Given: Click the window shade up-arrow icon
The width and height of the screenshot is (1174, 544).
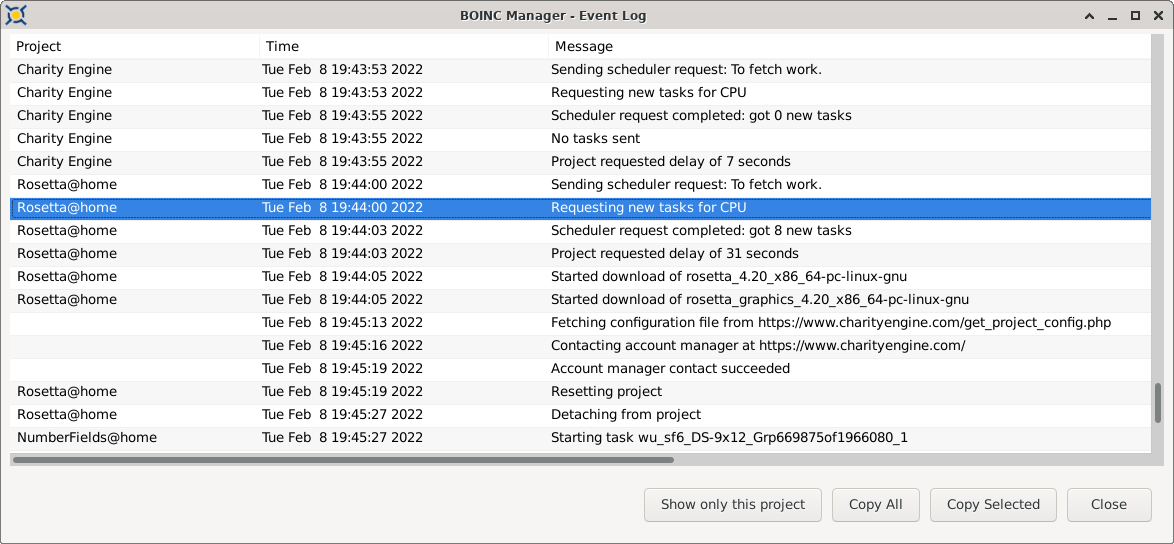Looking at the screenshot, I should pyautogui.click(x=1090, y=16).
